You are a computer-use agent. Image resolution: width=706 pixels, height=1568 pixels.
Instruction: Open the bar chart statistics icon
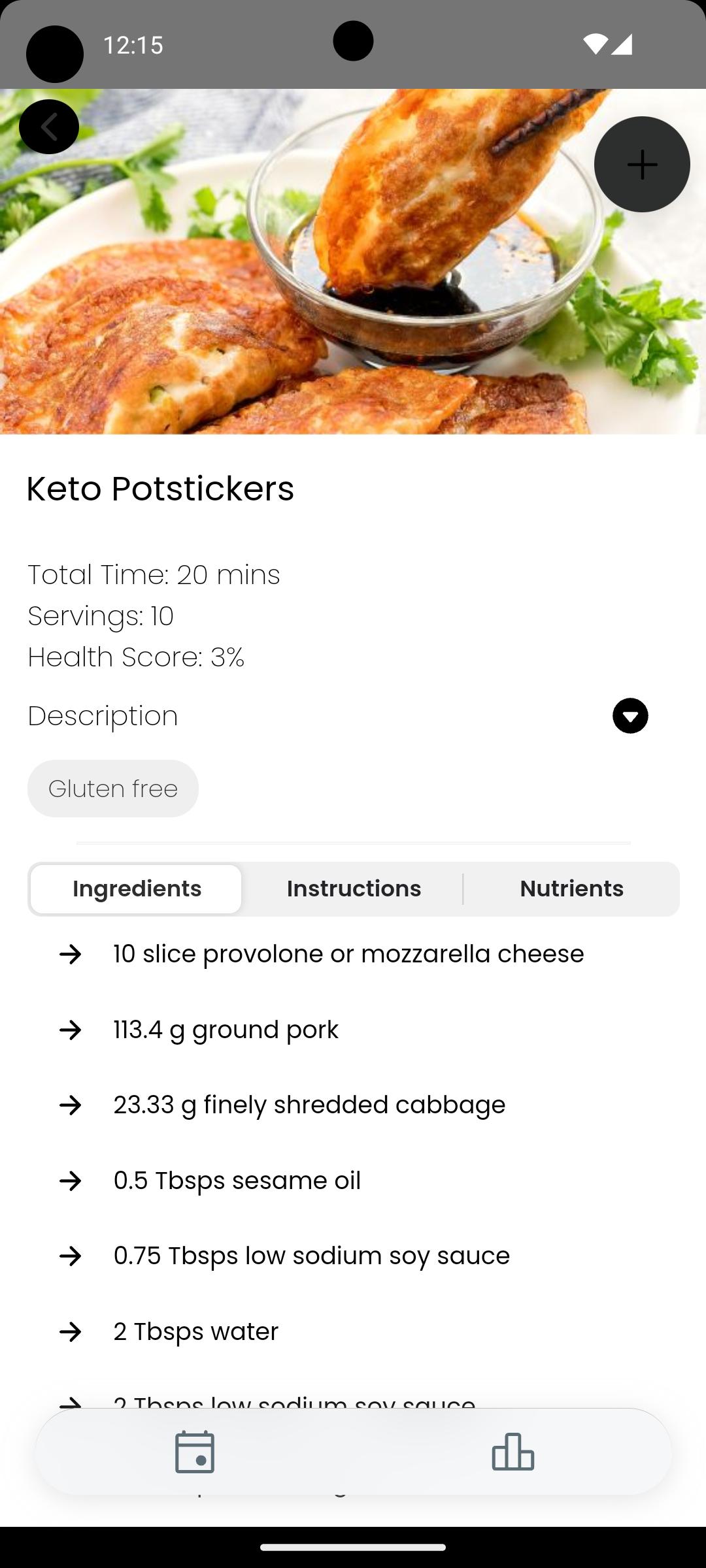(x=513, y=1452)
